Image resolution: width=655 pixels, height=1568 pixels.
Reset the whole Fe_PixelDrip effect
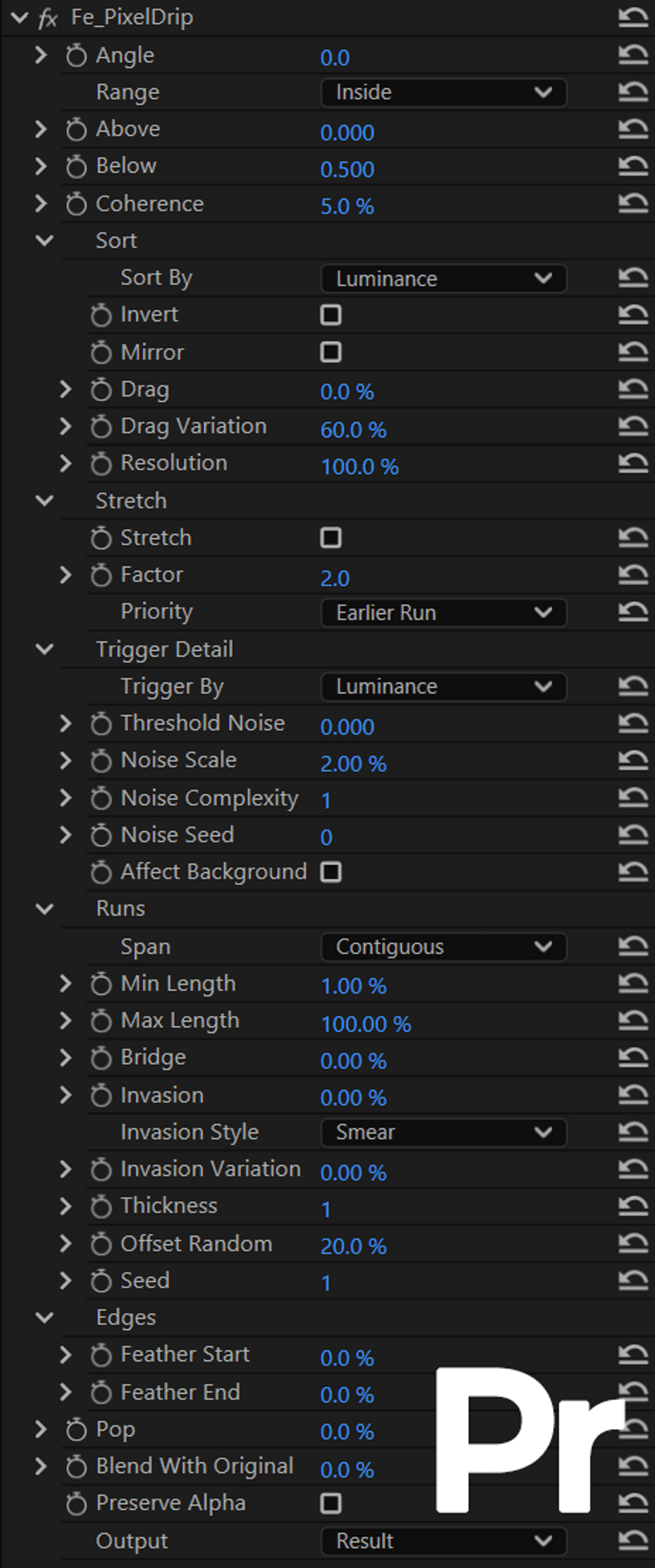pos(633,17)
